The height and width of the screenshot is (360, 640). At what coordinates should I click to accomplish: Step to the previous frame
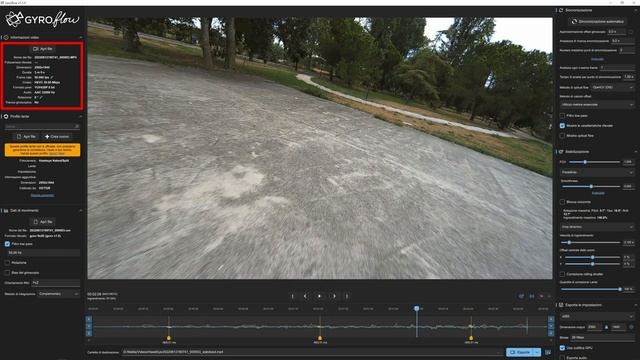(x=305, y=296)
